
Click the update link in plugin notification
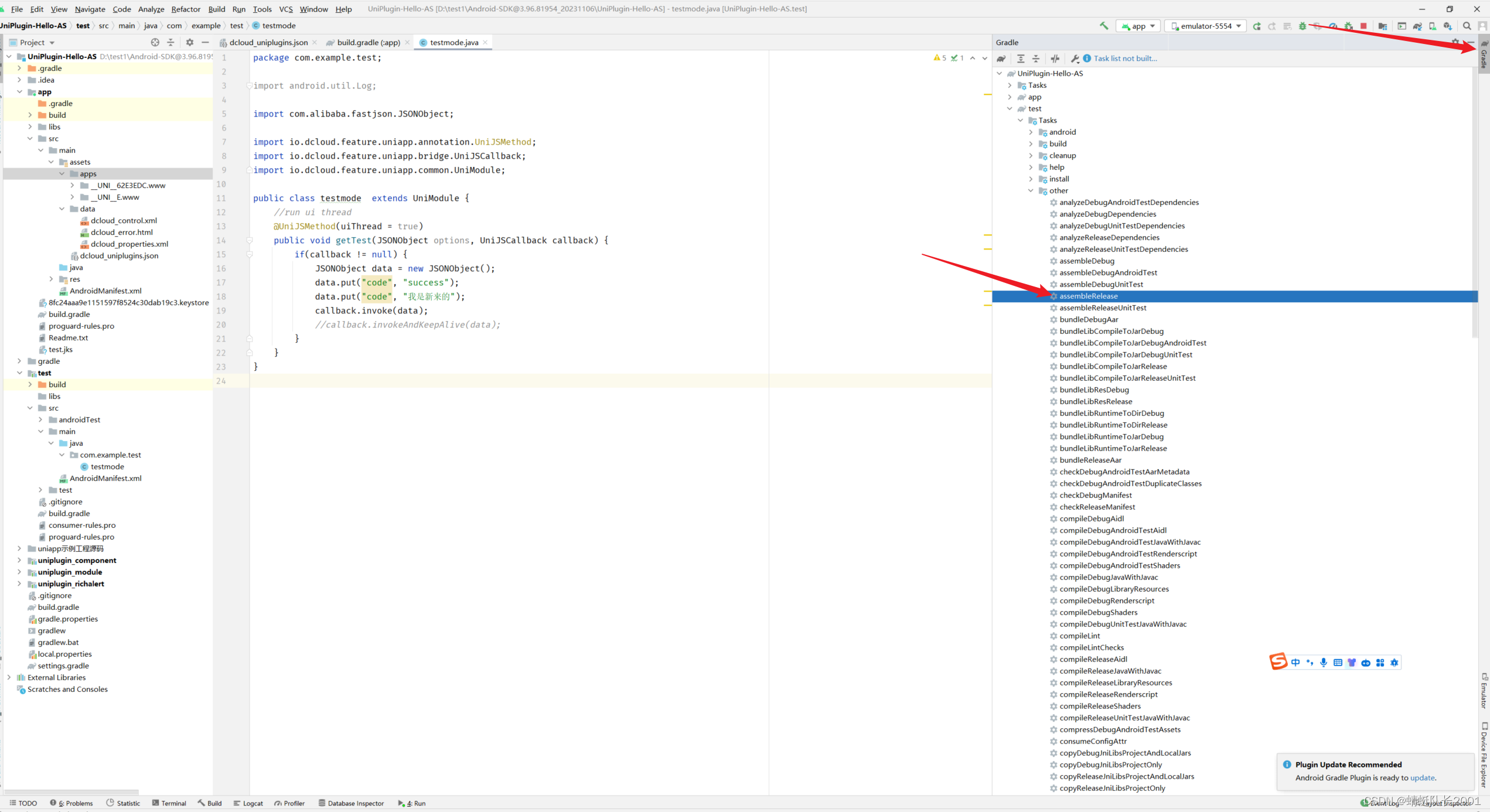coord(1422,777)
